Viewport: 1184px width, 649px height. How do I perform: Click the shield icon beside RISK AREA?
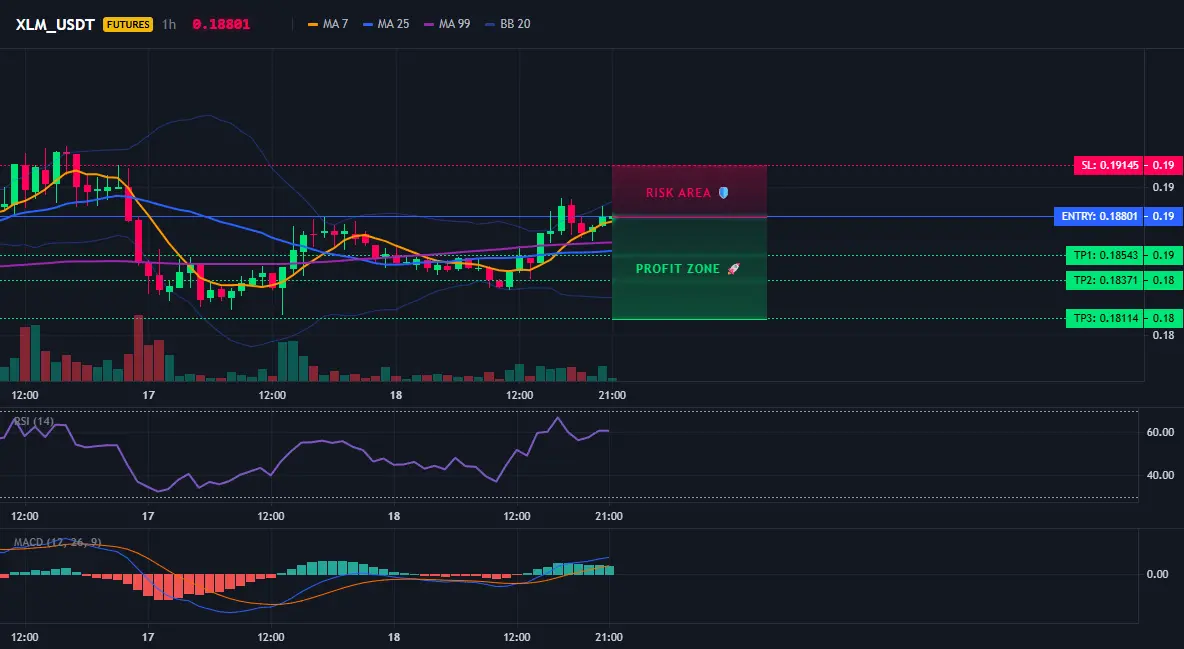pos(723,193)
